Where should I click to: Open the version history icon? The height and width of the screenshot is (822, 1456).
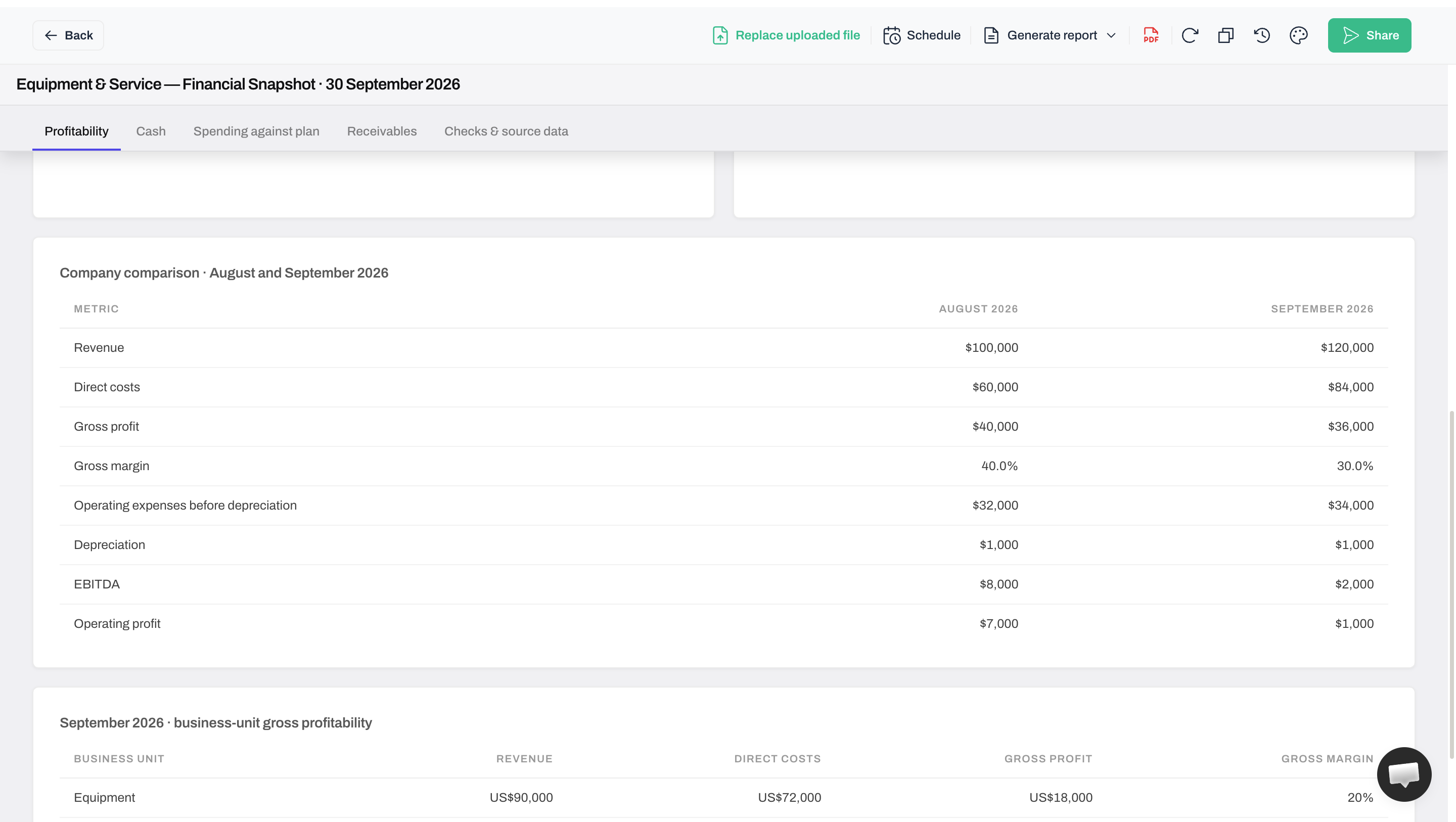pos(1261,35)
